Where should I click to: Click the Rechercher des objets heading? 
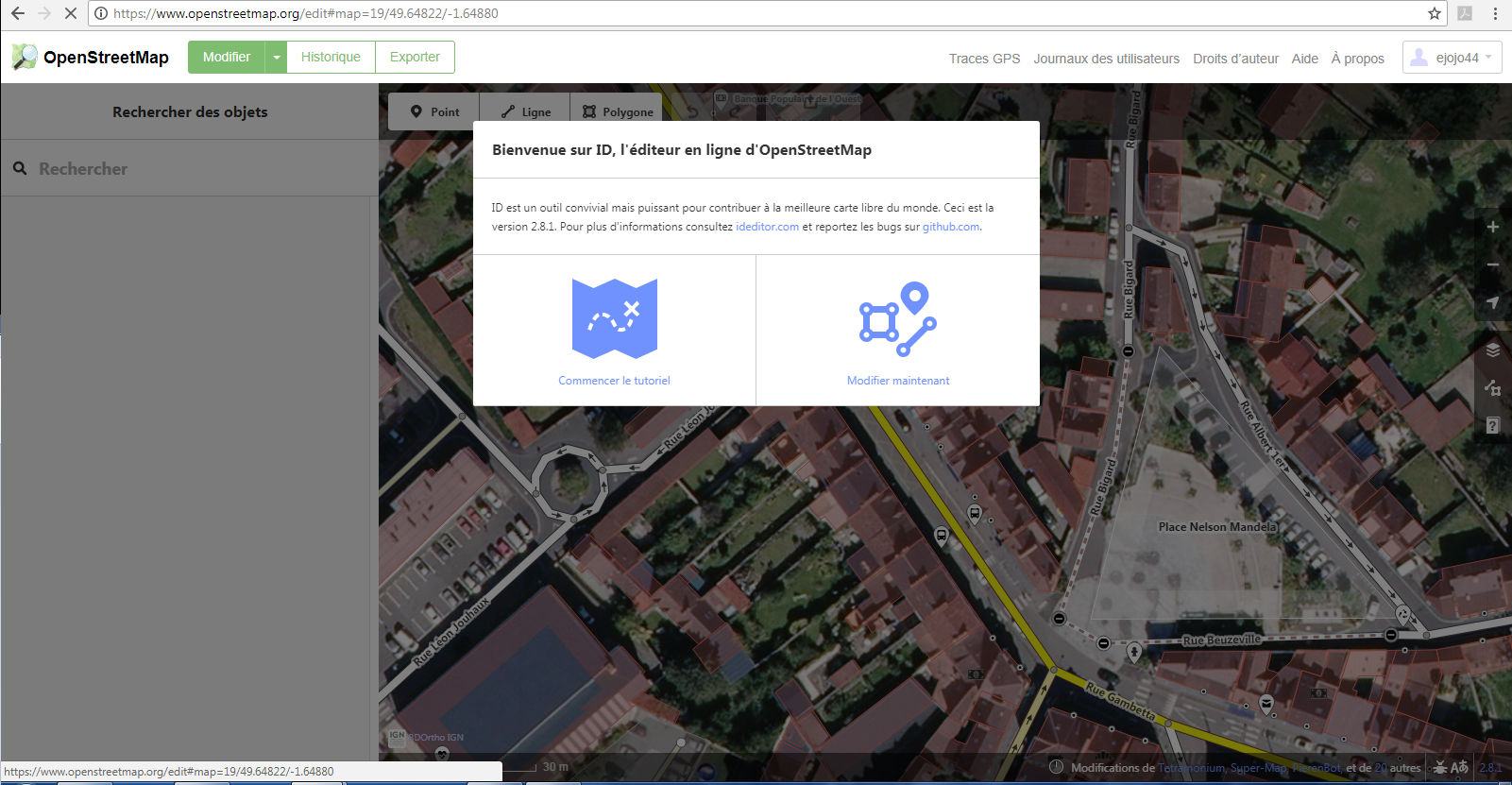point(190,111)
